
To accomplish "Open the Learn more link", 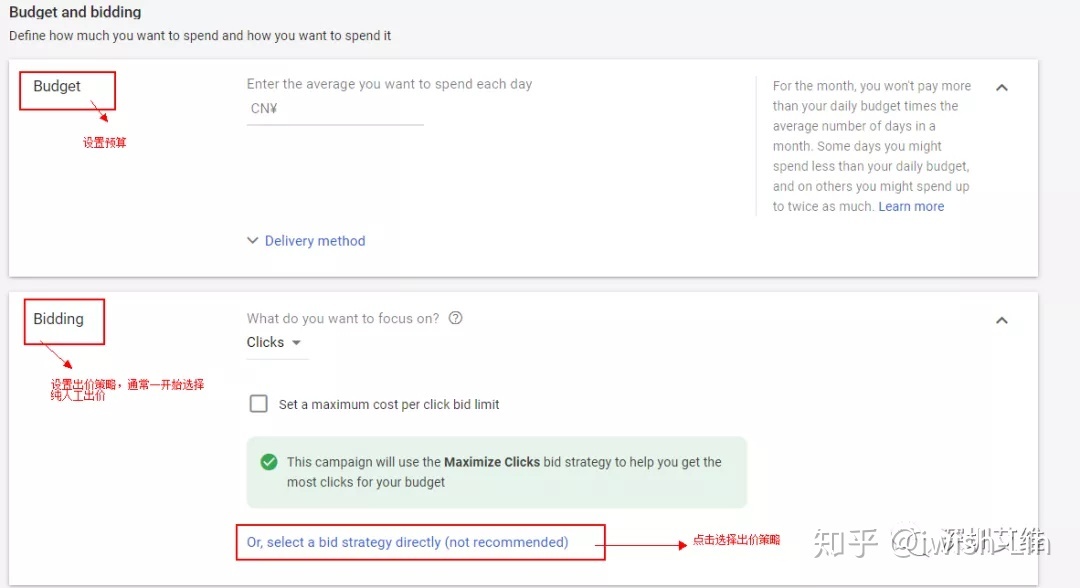I will click(x=911, y=207).
